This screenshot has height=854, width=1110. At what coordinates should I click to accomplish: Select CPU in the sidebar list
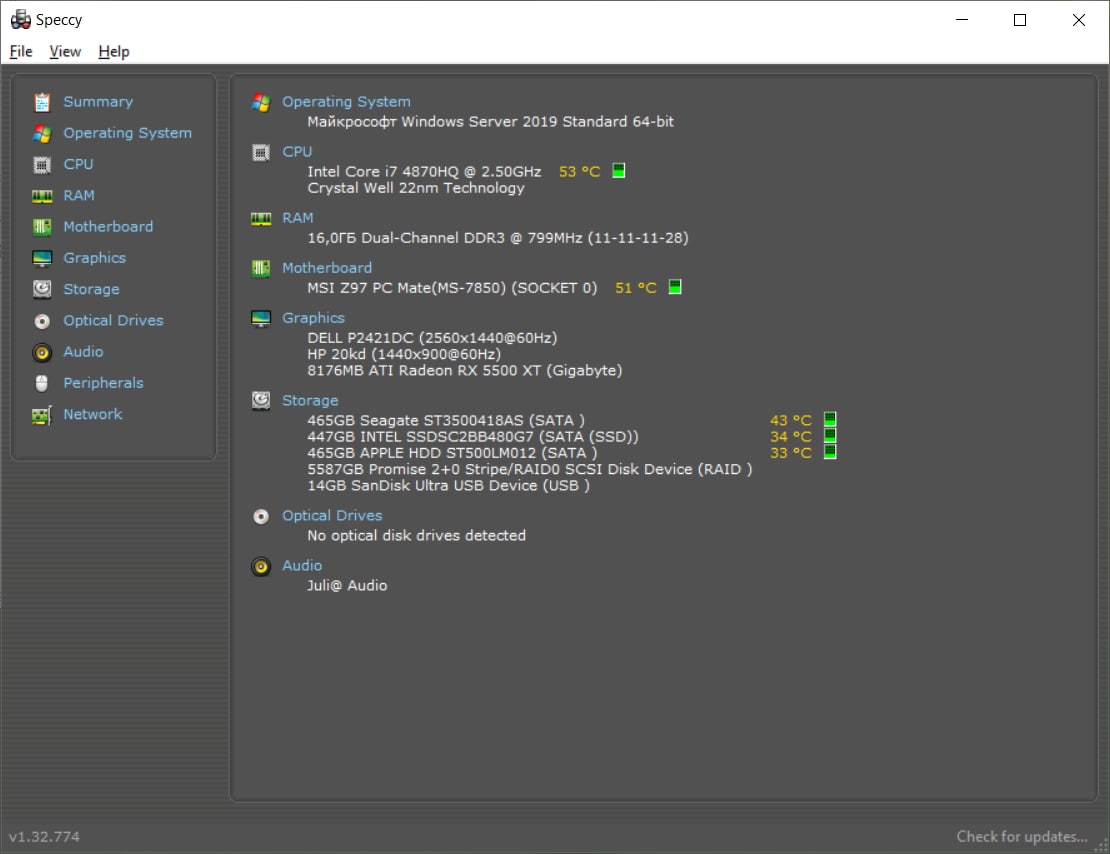point(78,164)
